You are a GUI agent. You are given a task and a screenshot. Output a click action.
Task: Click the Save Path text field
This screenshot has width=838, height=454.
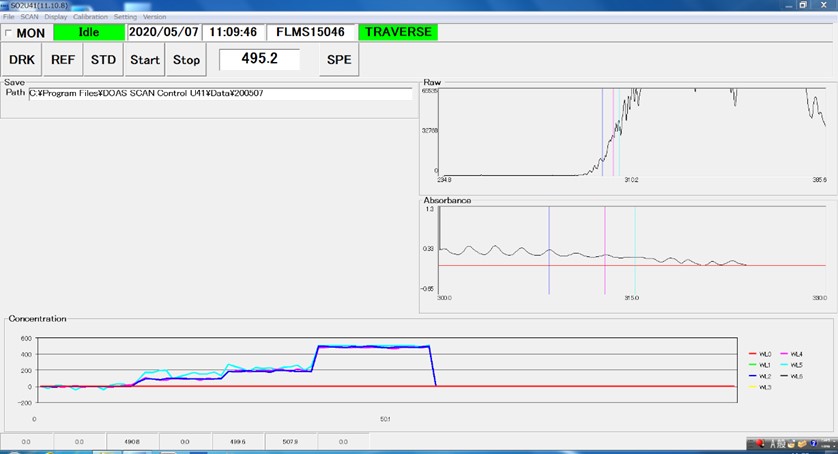coord(220,93)
